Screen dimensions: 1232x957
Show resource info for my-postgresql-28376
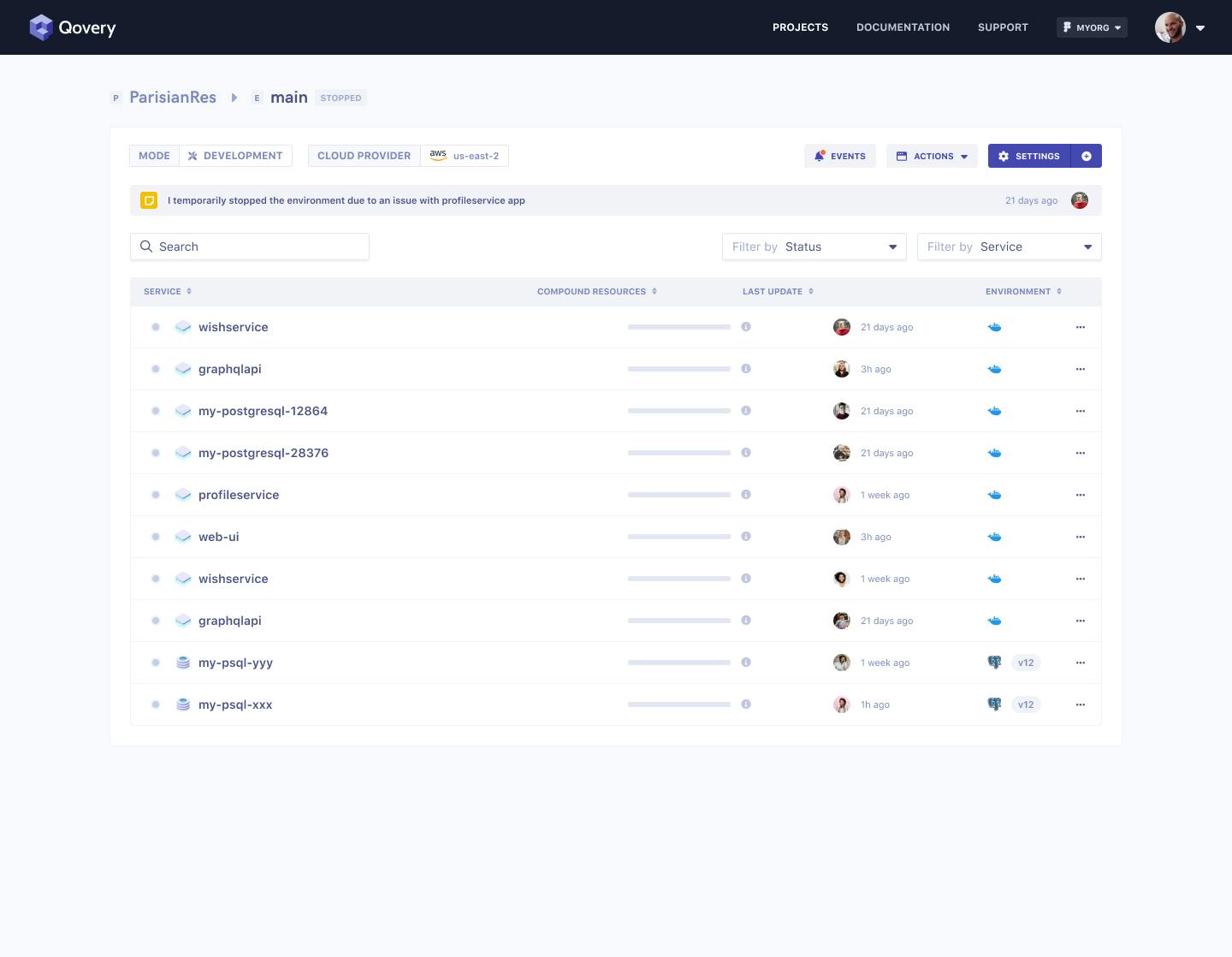pos(746,453)
